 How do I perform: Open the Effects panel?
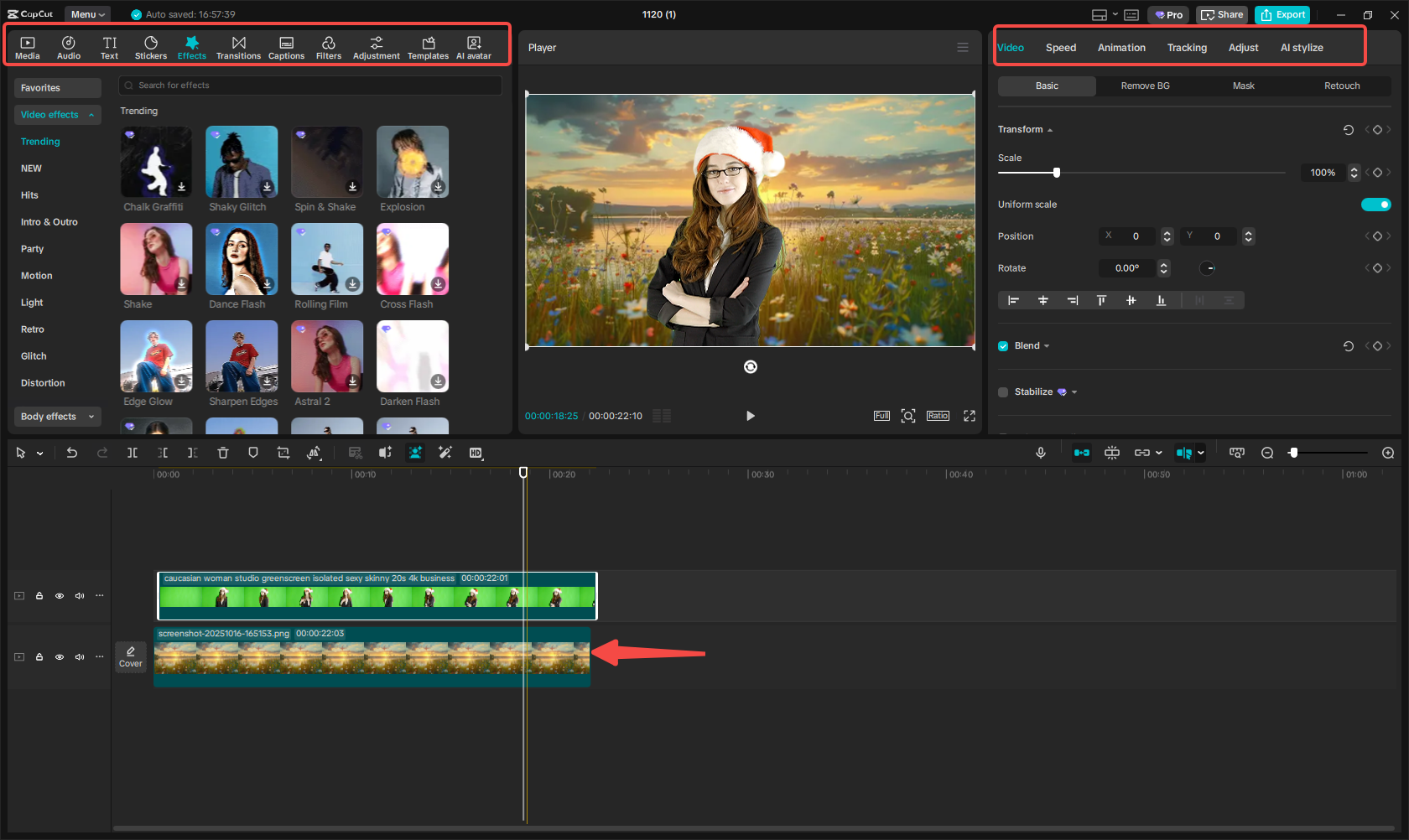coord(191,45)
